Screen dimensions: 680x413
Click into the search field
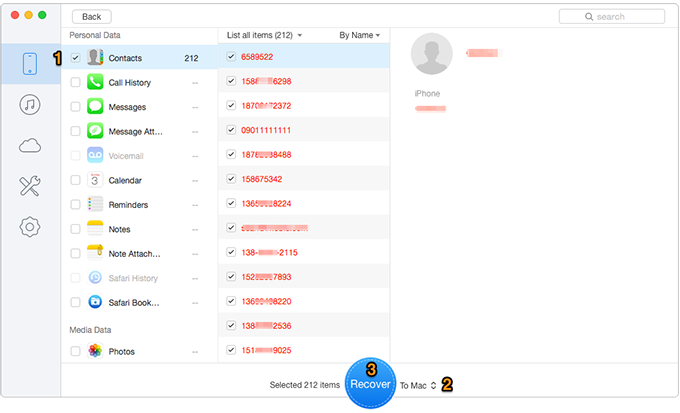pyautogui.click(x=611, y=16)
